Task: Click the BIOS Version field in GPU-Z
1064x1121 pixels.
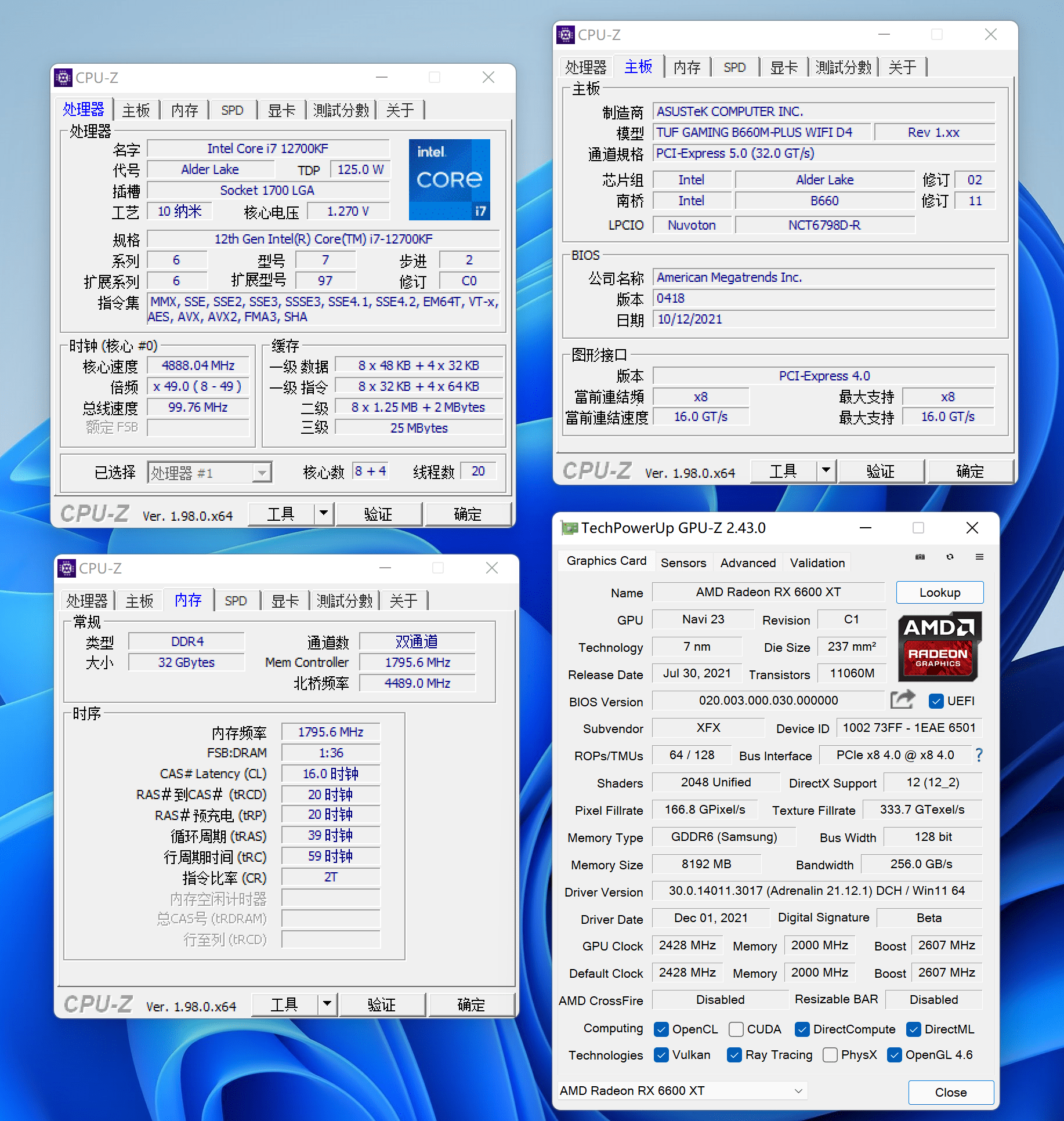Action: (768, 701)
